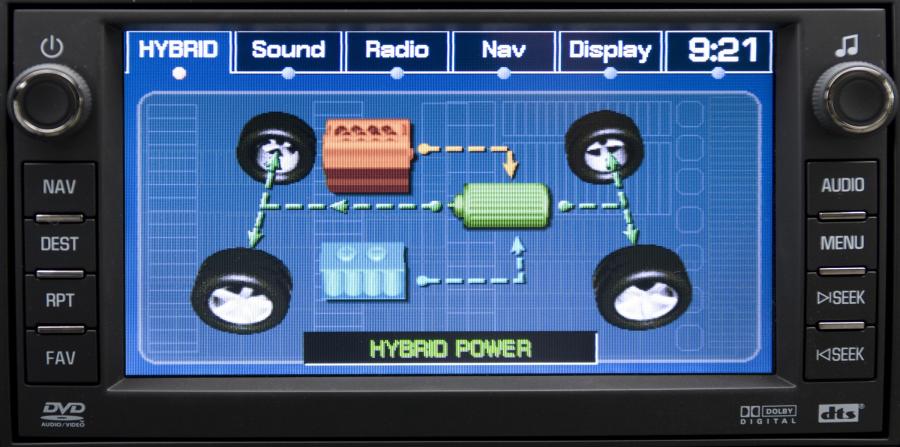Tap the top-right wheel icon
Viewport: 900px width, 447px height.
tap(604, 147)
